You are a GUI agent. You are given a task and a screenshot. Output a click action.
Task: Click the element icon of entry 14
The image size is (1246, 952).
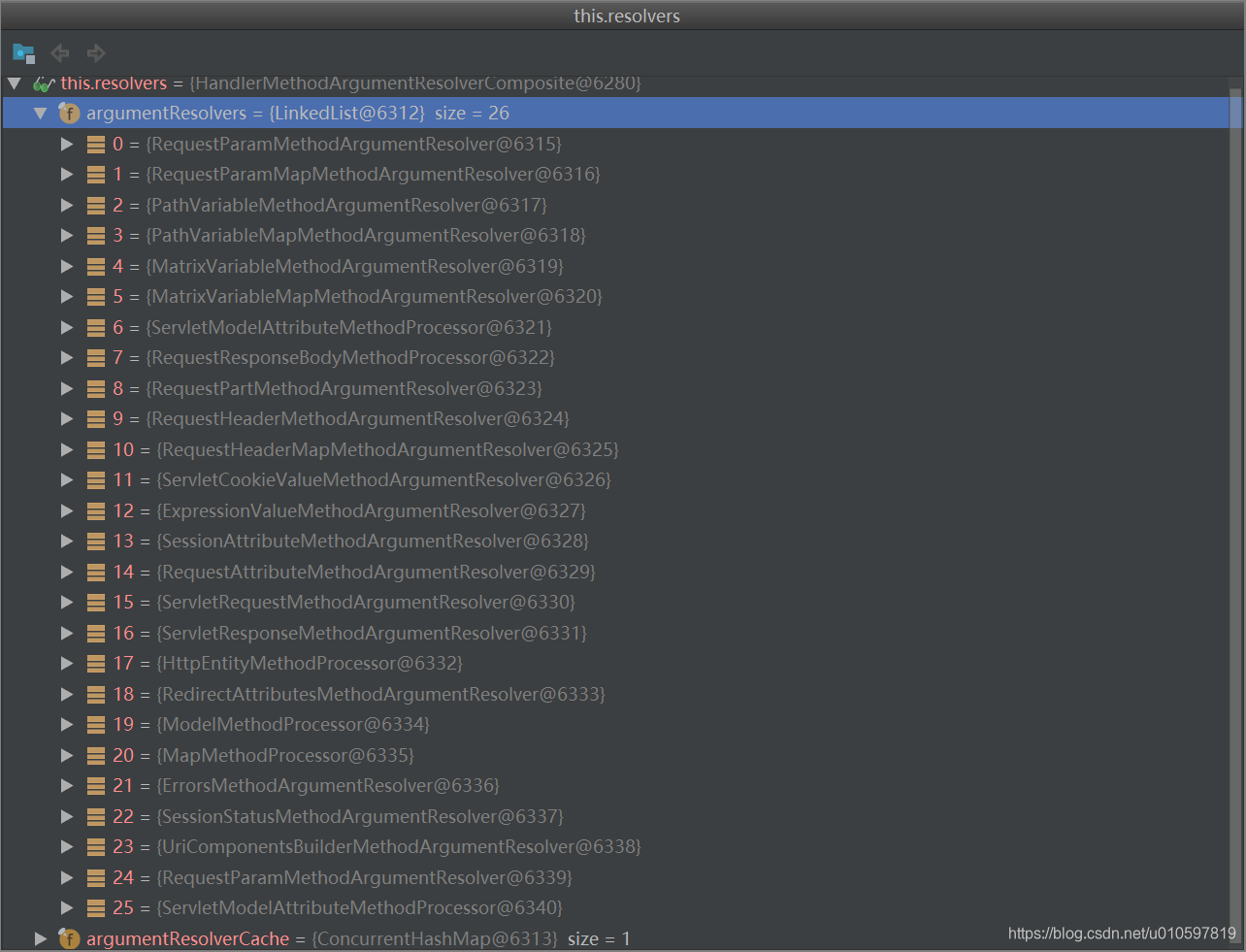[x=96, y=573]
